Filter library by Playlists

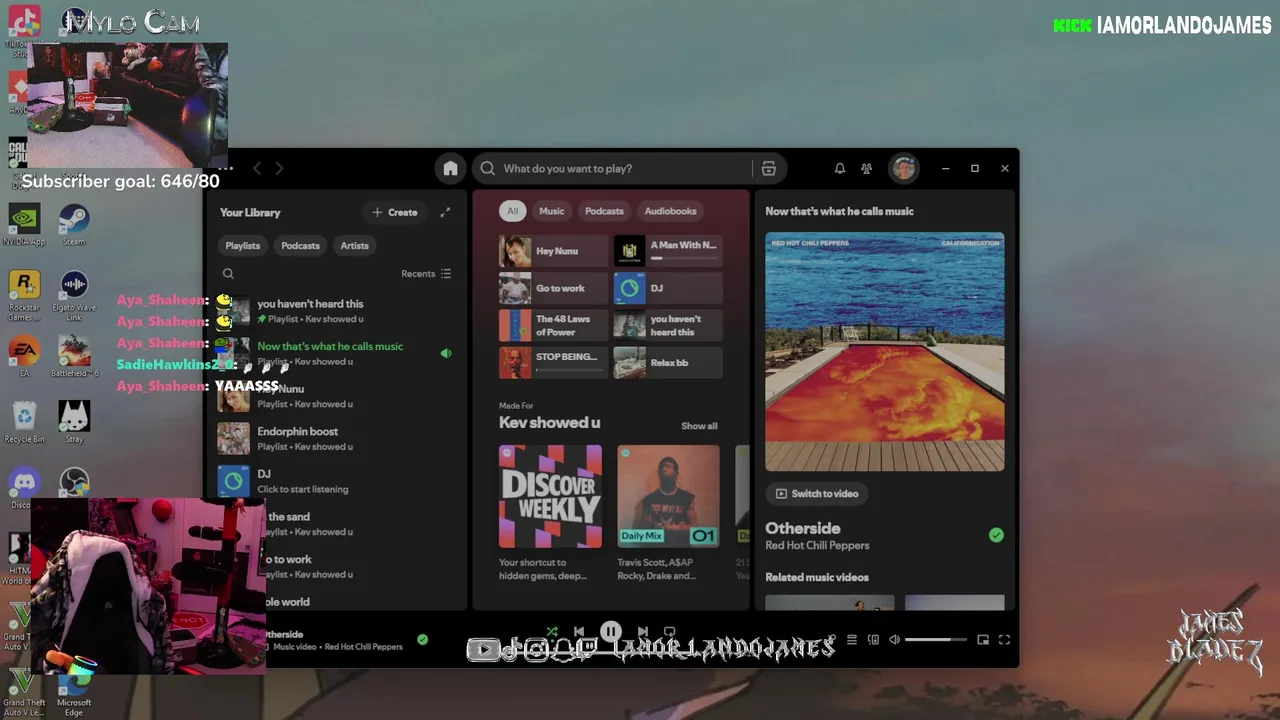(x=243, y=245)
